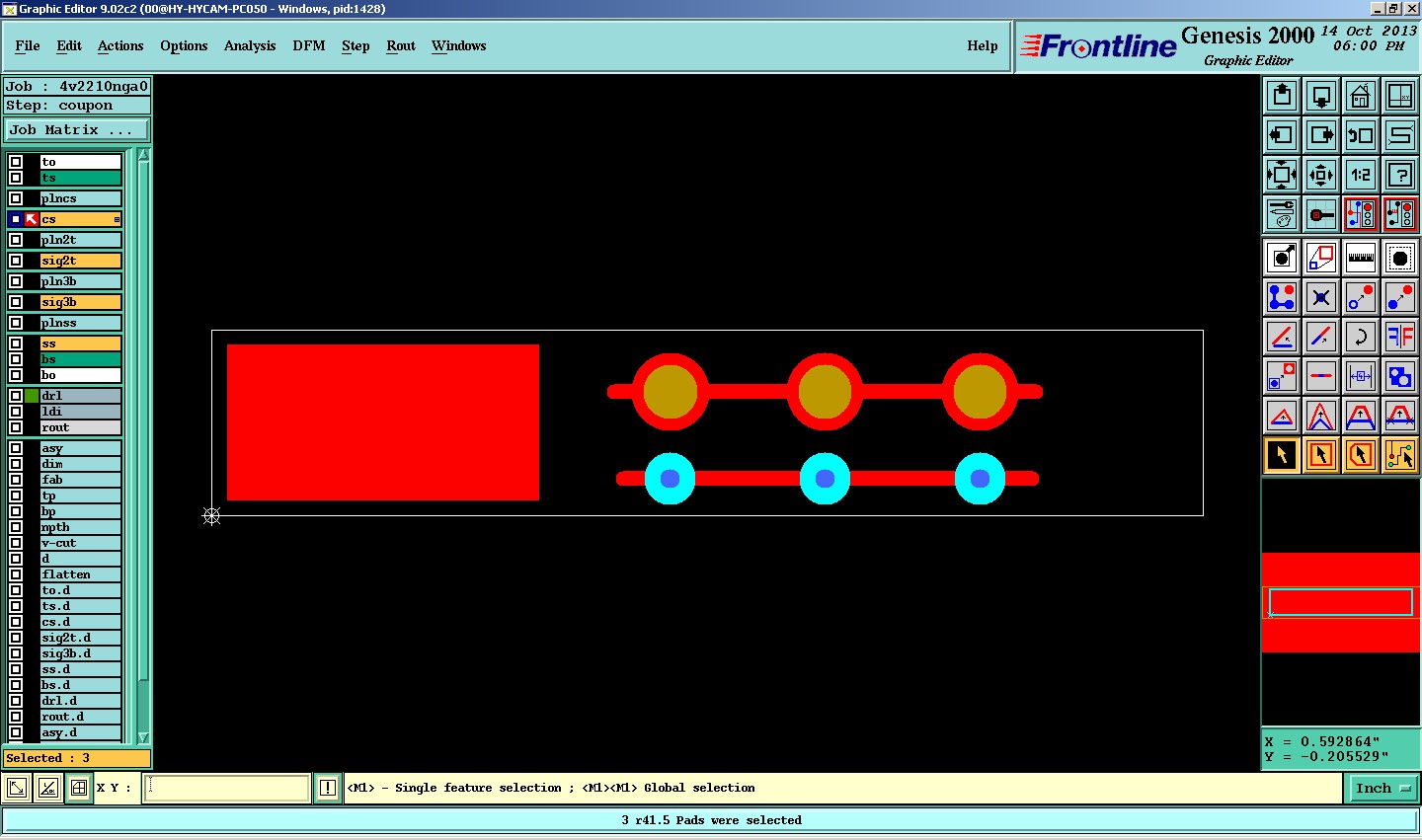Click the pan up icon
Image resolution: width=1422 pixels, height=840 pixels.
[x=1282, y=96]
